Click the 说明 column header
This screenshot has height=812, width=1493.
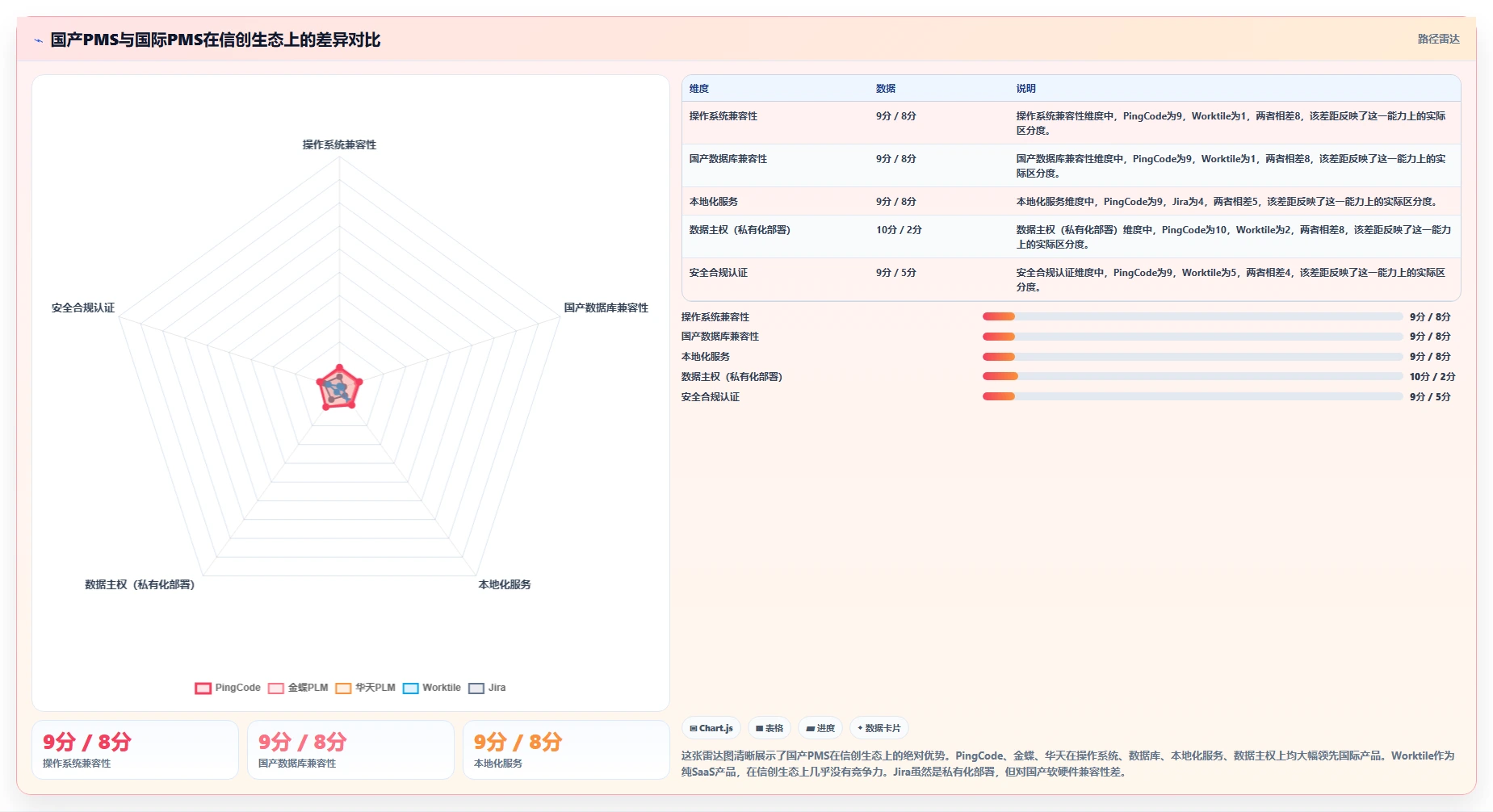1025,89
